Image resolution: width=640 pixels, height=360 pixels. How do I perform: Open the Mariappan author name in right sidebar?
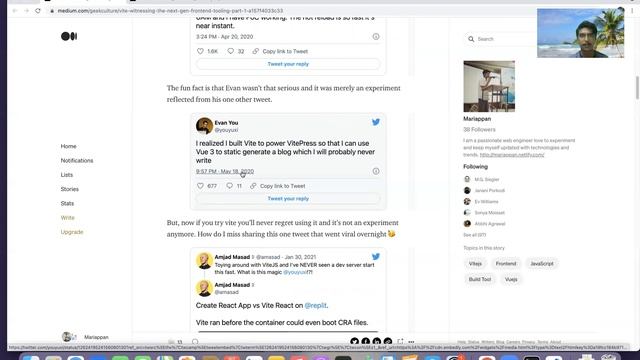477,119
